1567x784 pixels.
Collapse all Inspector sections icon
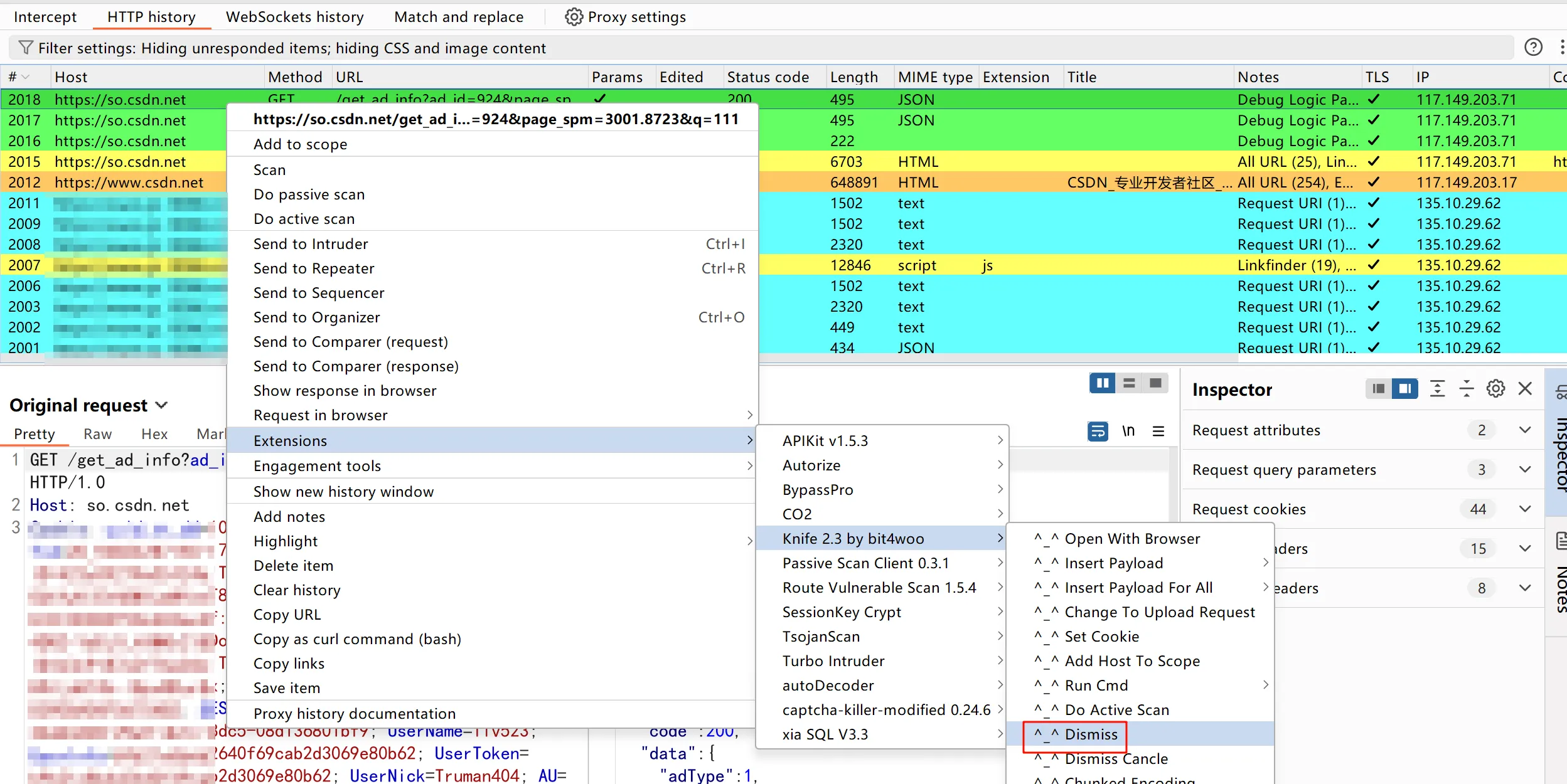(x=1466, y=389)
